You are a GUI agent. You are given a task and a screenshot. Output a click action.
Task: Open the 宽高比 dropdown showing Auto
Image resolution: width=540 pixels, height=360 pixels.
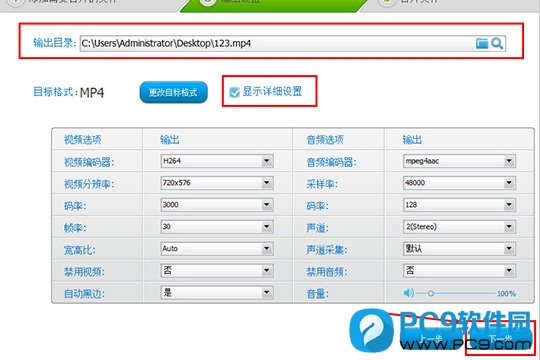pyautogui.click(x=217, y=249)
